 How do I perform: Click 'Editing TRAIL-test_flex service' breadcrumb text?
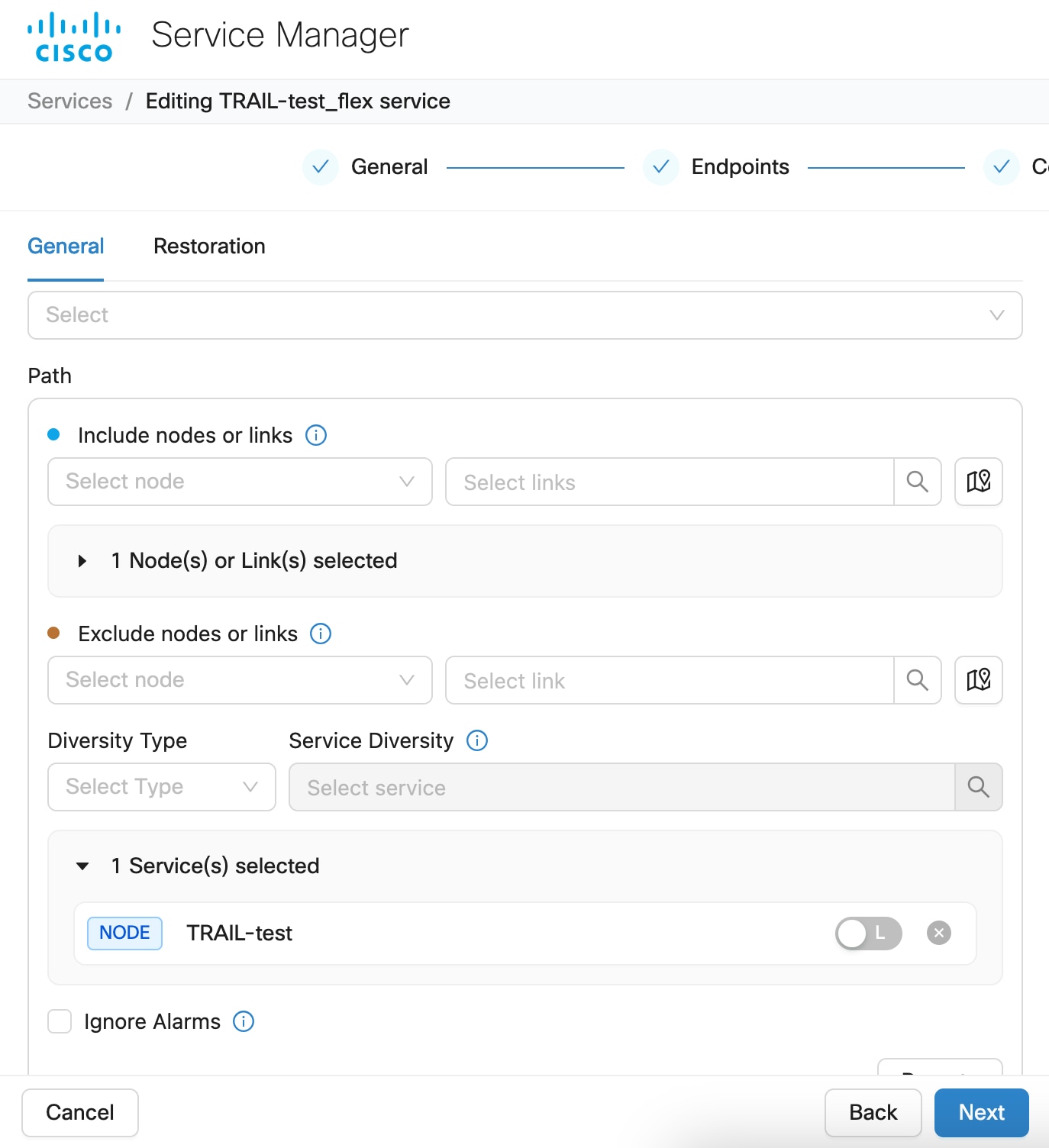298,102
